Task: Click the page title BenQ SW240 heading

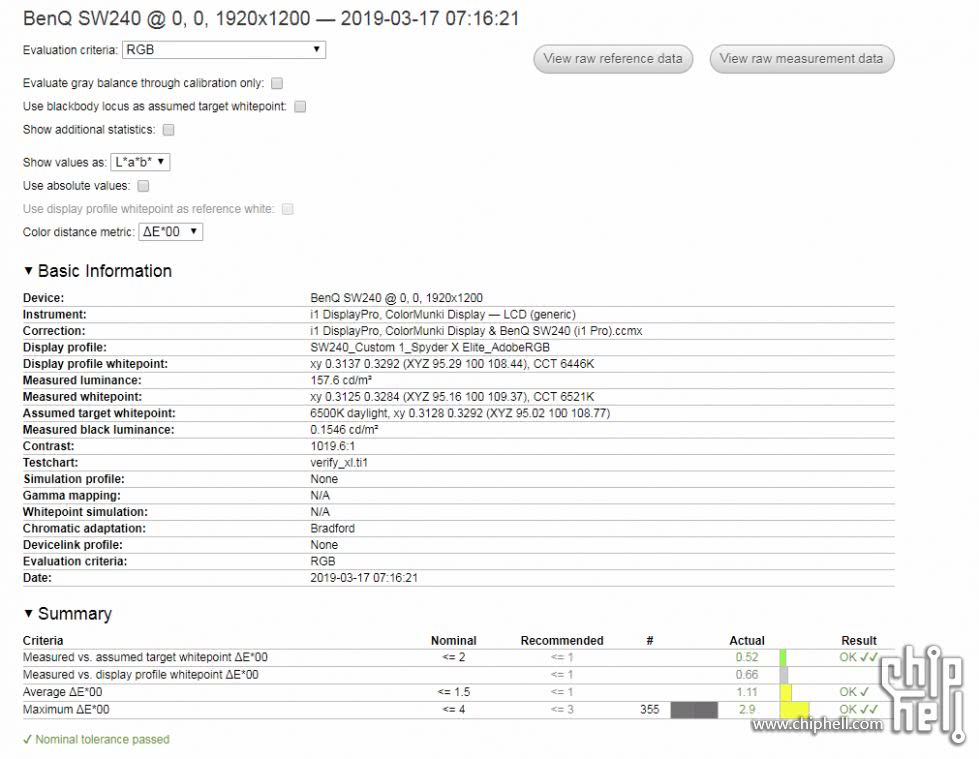Action: tap(271, 18)
